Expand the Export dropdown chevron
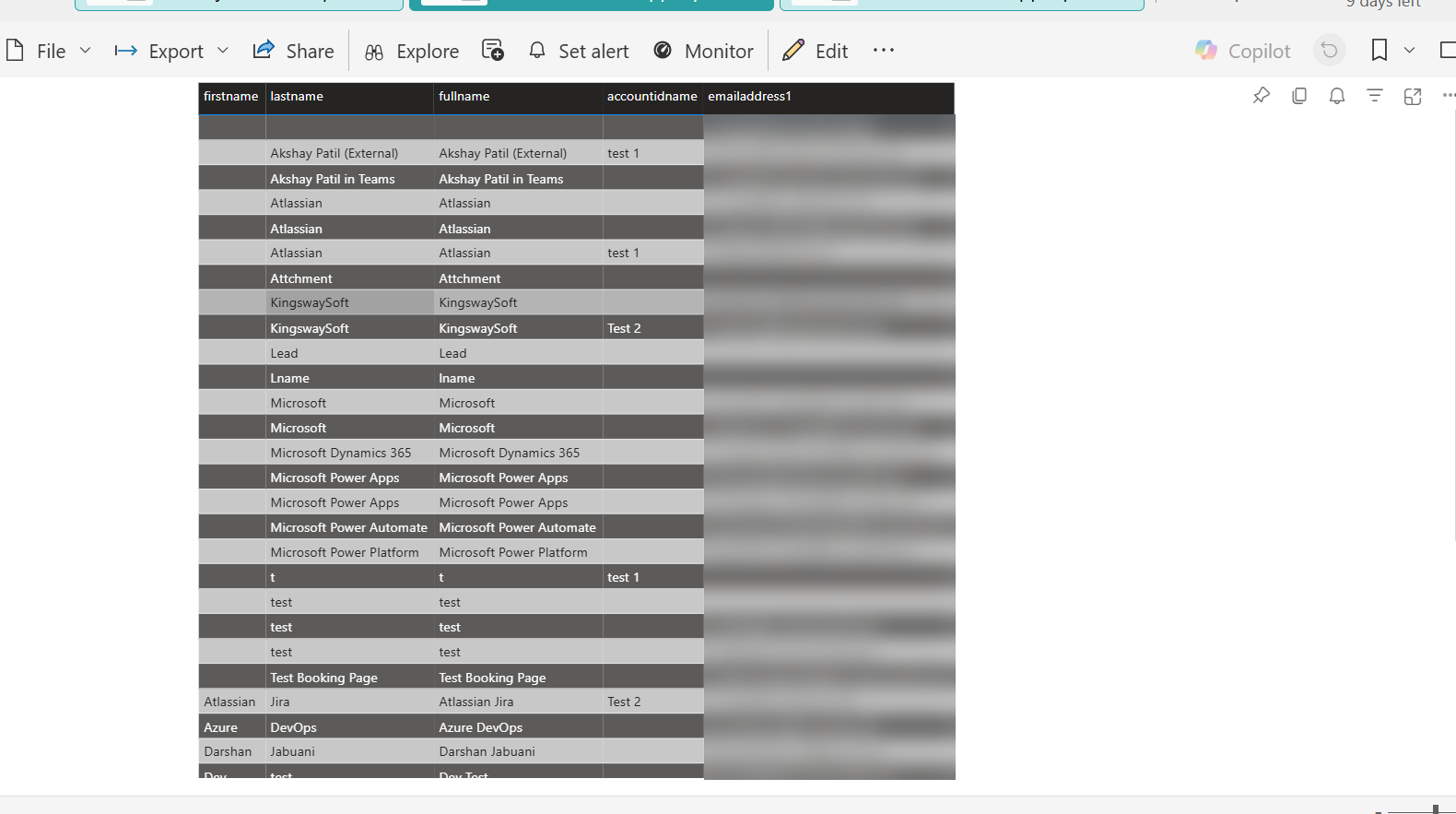This screenshot has height=814, width=1456. [x=223, y=51]
